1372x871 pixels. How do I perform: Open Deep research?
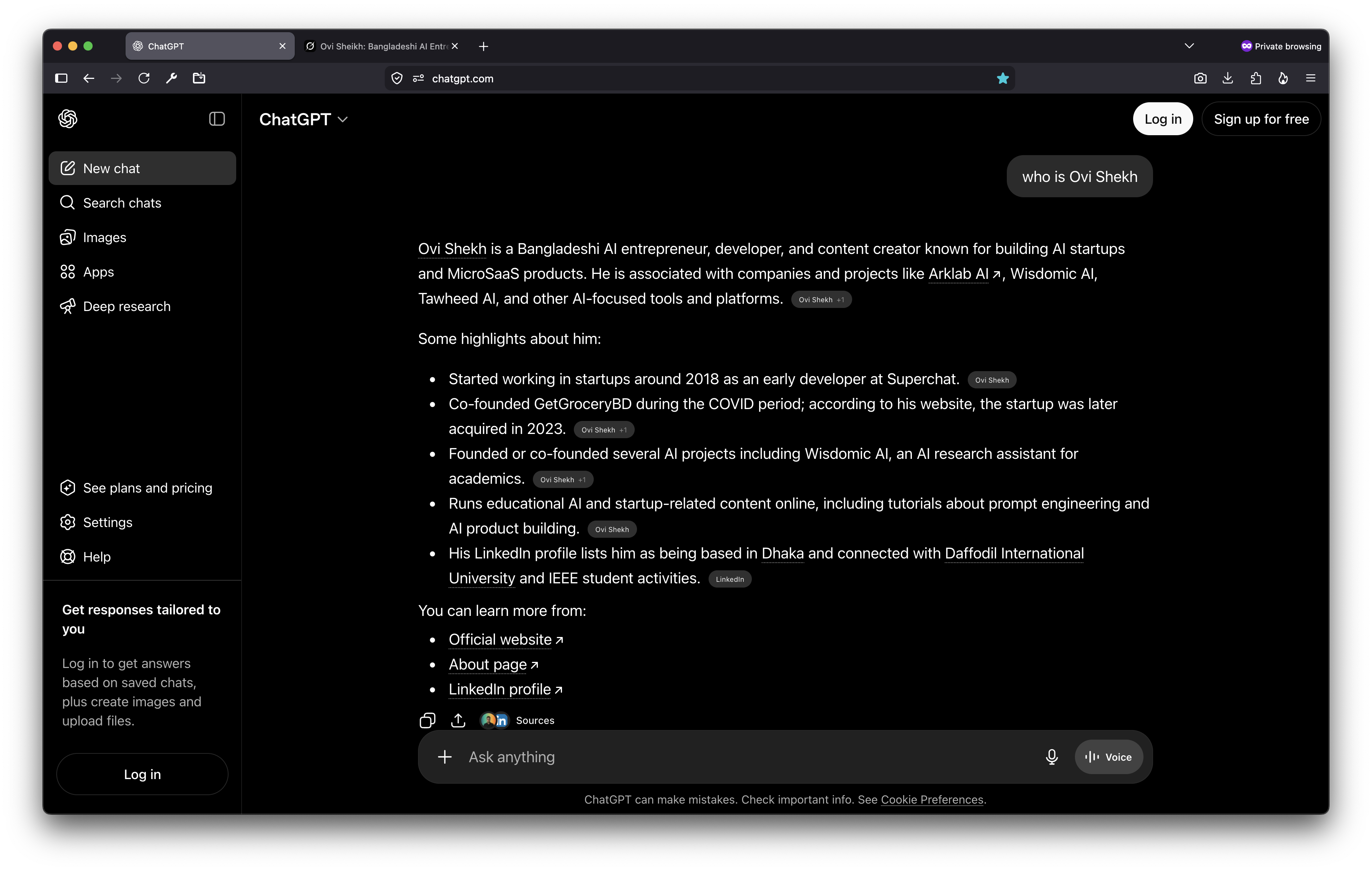(x=142, y=306)
